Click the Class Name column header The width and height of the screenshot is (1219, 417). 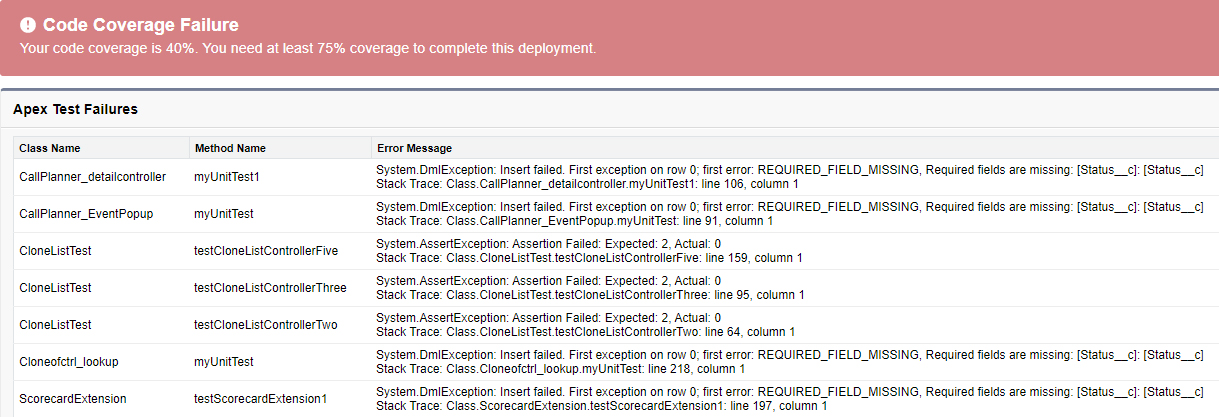click(50, 148)
